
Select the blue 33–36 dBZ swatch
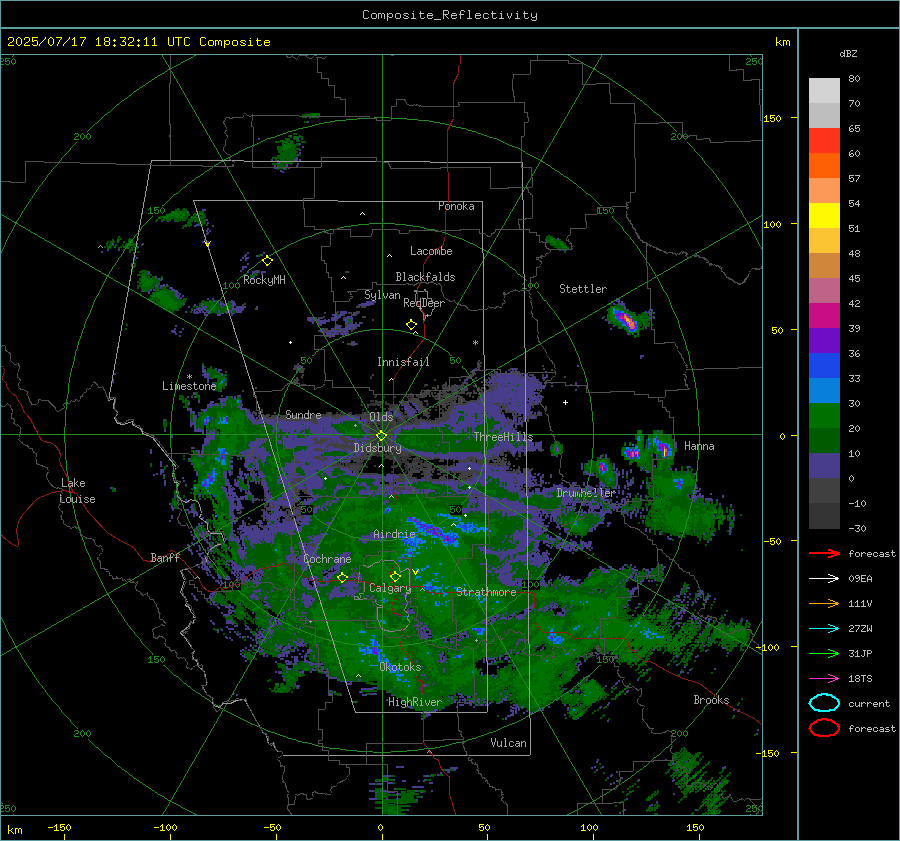coord(824,365)
